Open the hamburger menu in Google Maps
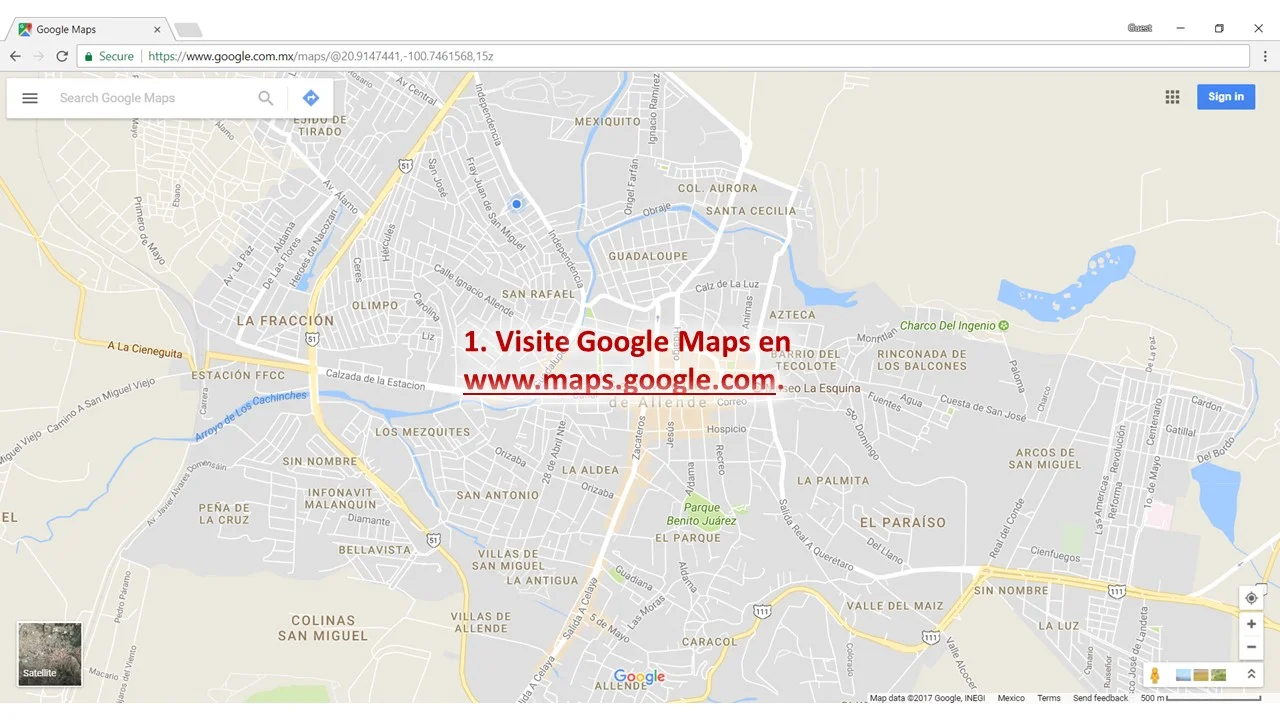The image size is (1280, 720). 30,98
